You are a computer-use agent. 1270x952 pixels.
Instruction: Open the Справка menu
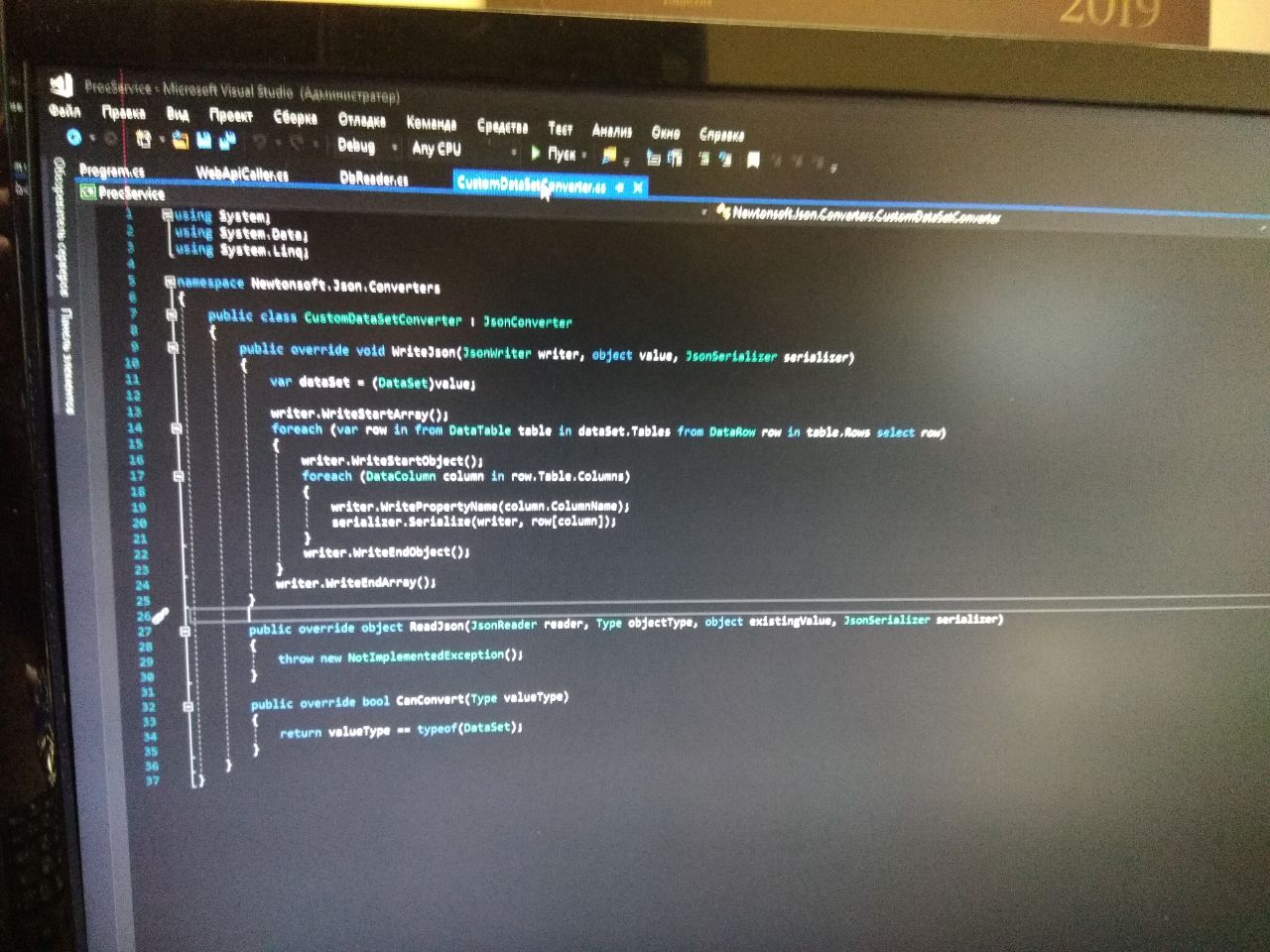721,135
